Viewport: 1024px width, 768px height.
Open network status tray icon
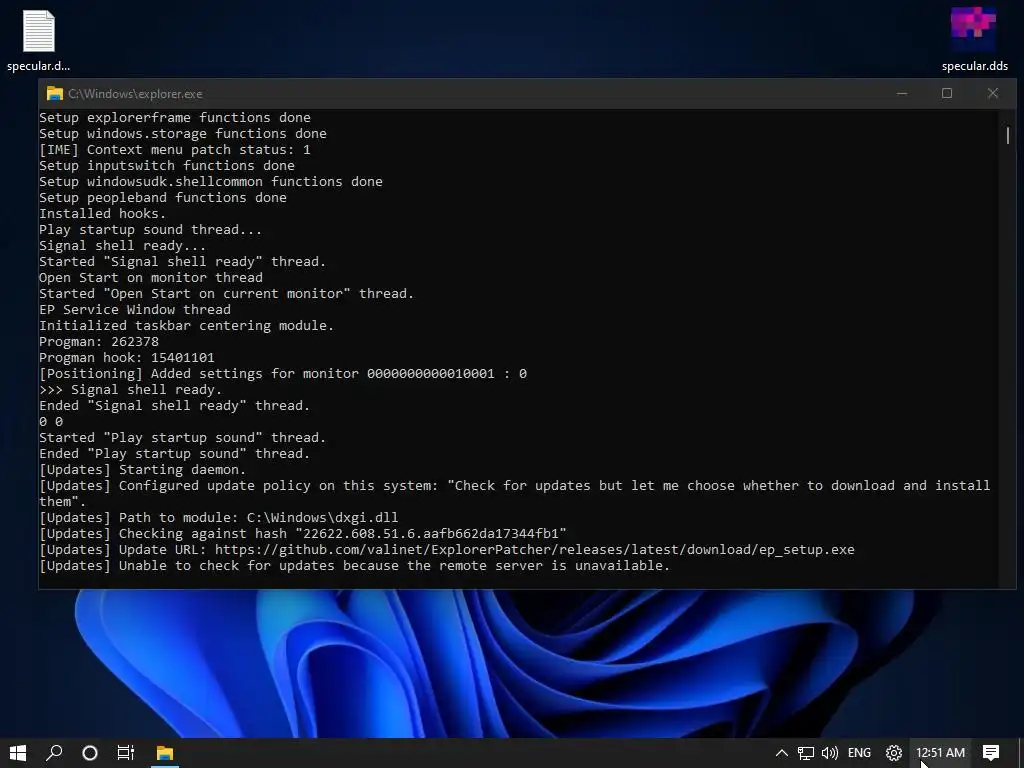(806, 753)
